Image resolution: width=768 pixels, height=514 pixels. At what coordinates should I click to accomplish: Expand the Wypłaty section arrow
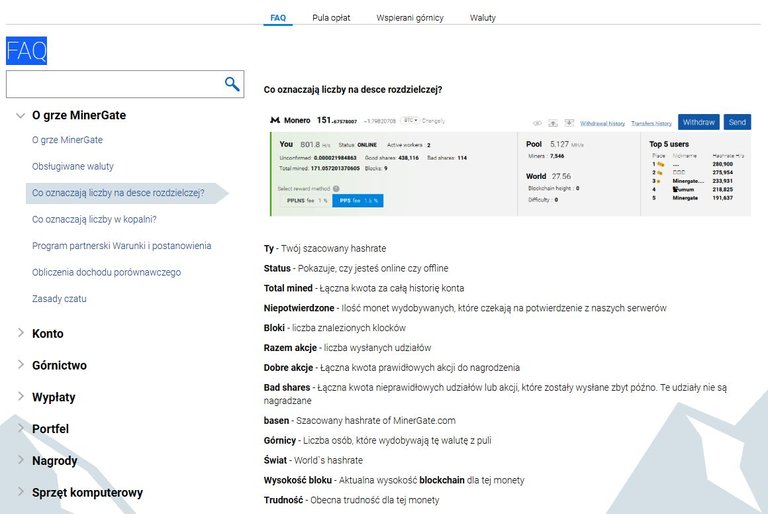click(21, 396)
